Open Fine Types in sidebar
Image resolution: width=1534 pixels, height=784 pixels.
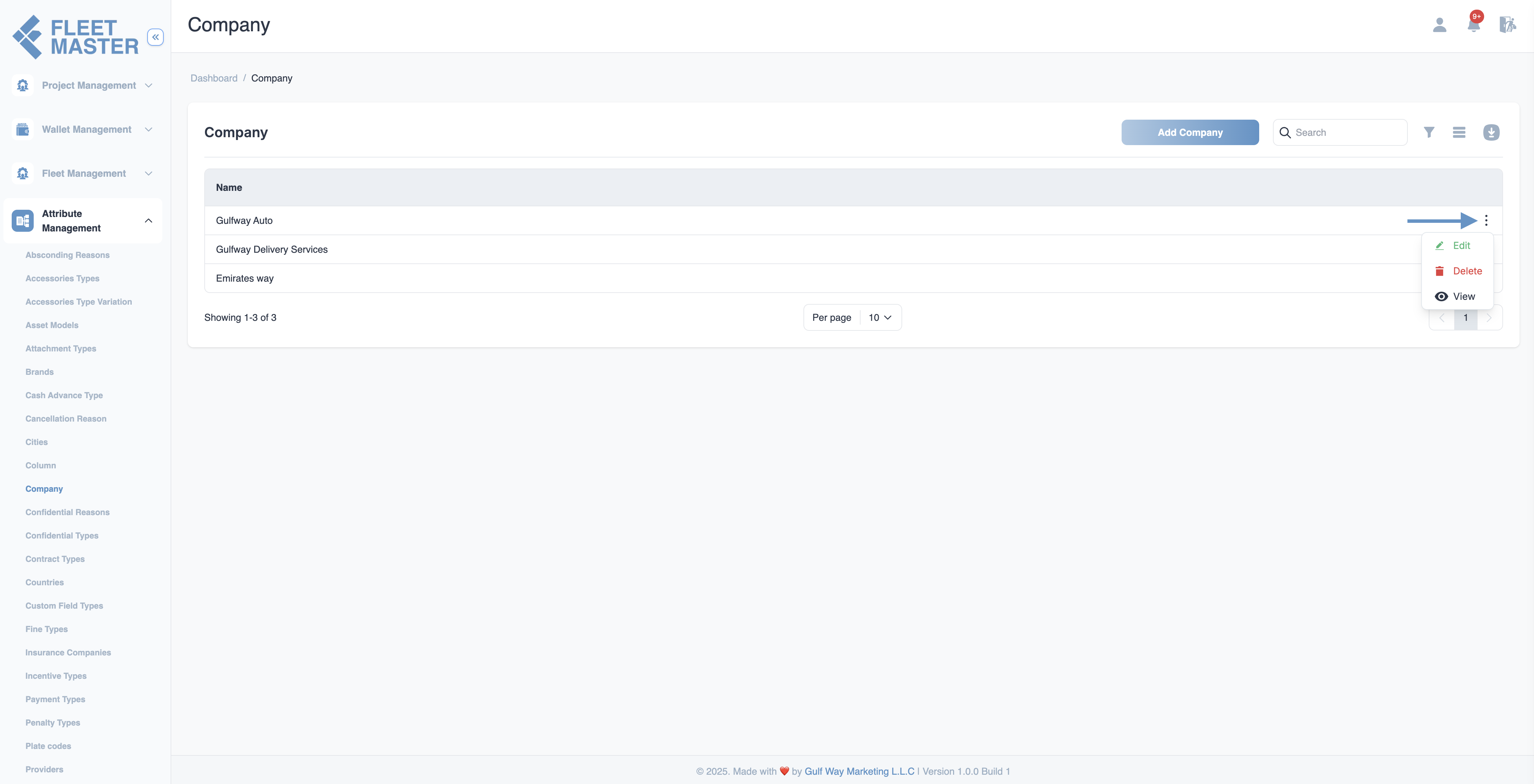tap(46, 629)
